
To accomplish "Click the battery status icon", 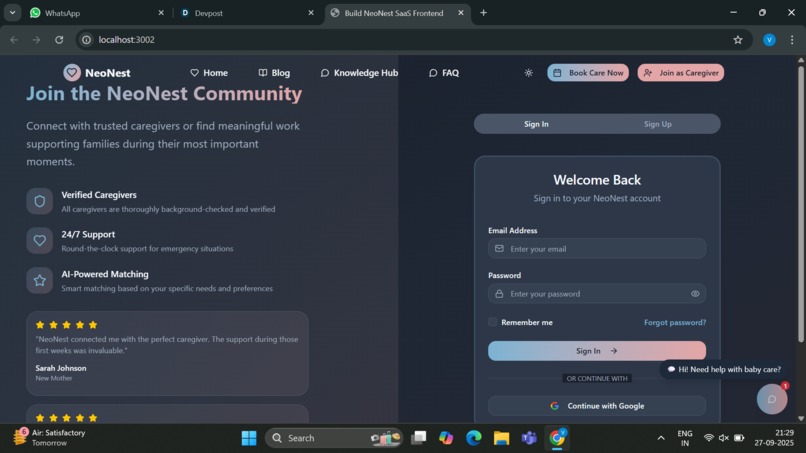I will tap(739, 438).
